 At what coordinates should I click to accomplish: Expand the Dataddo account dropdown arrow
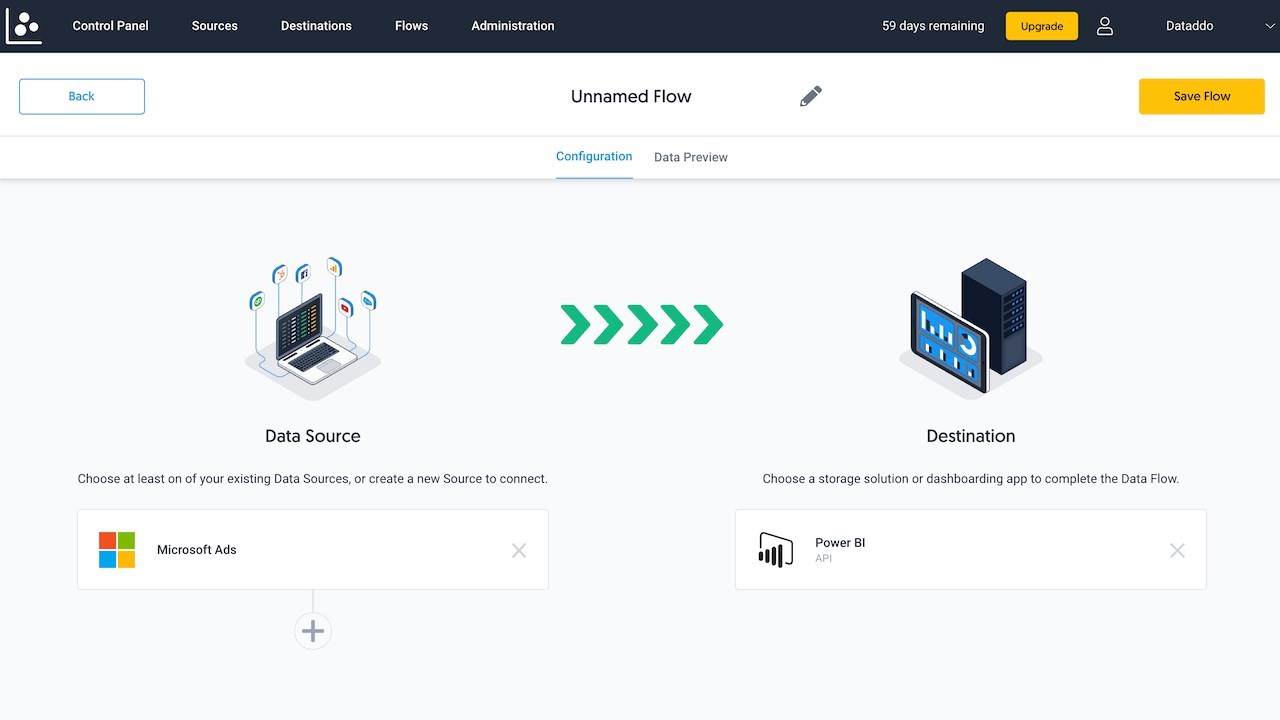(x=1270, y=26)
